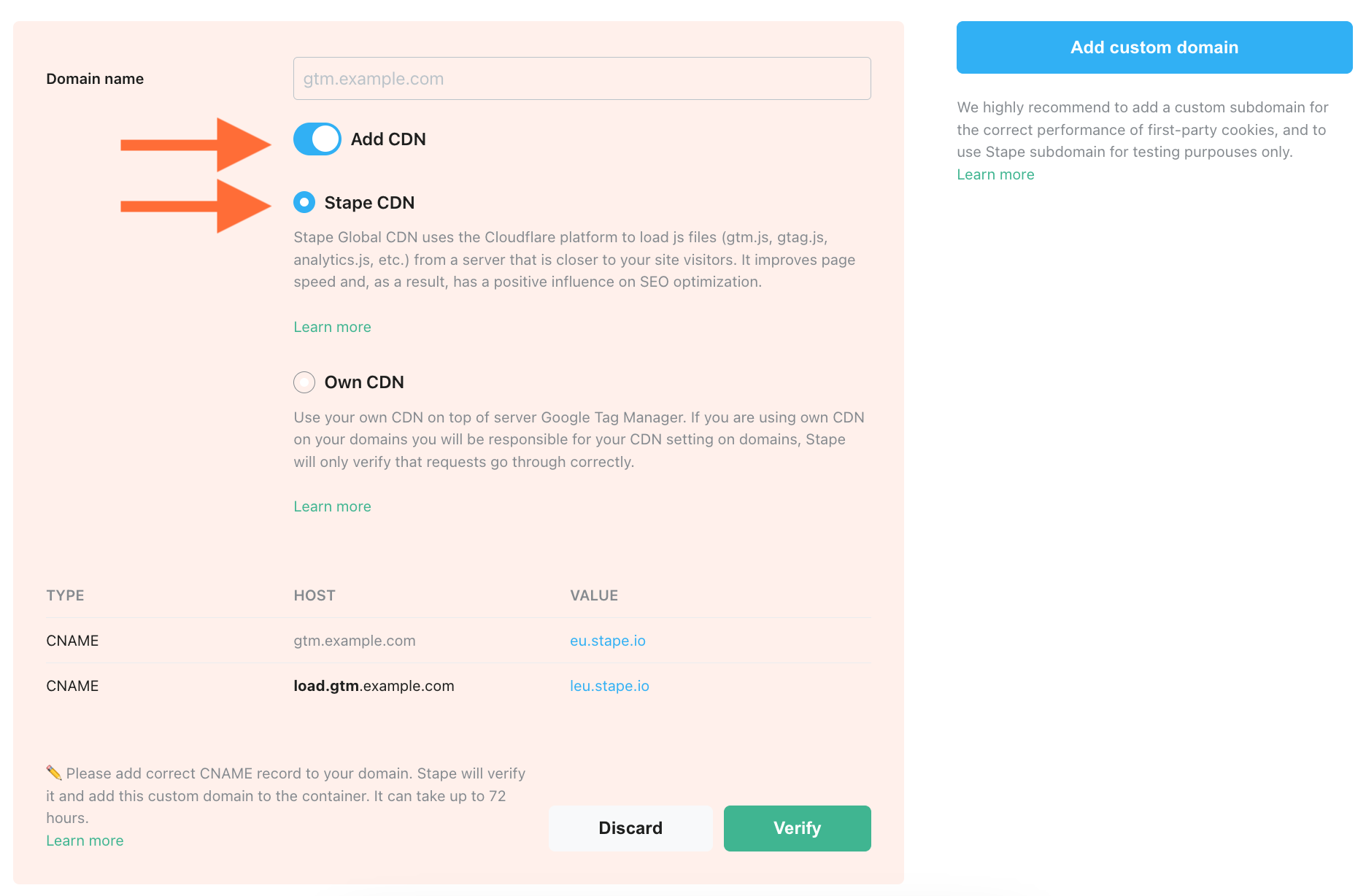The width and height of the screenshot is (1366, 896).
Task: Select the Stape CDN radio option
Action: (304, 202)
